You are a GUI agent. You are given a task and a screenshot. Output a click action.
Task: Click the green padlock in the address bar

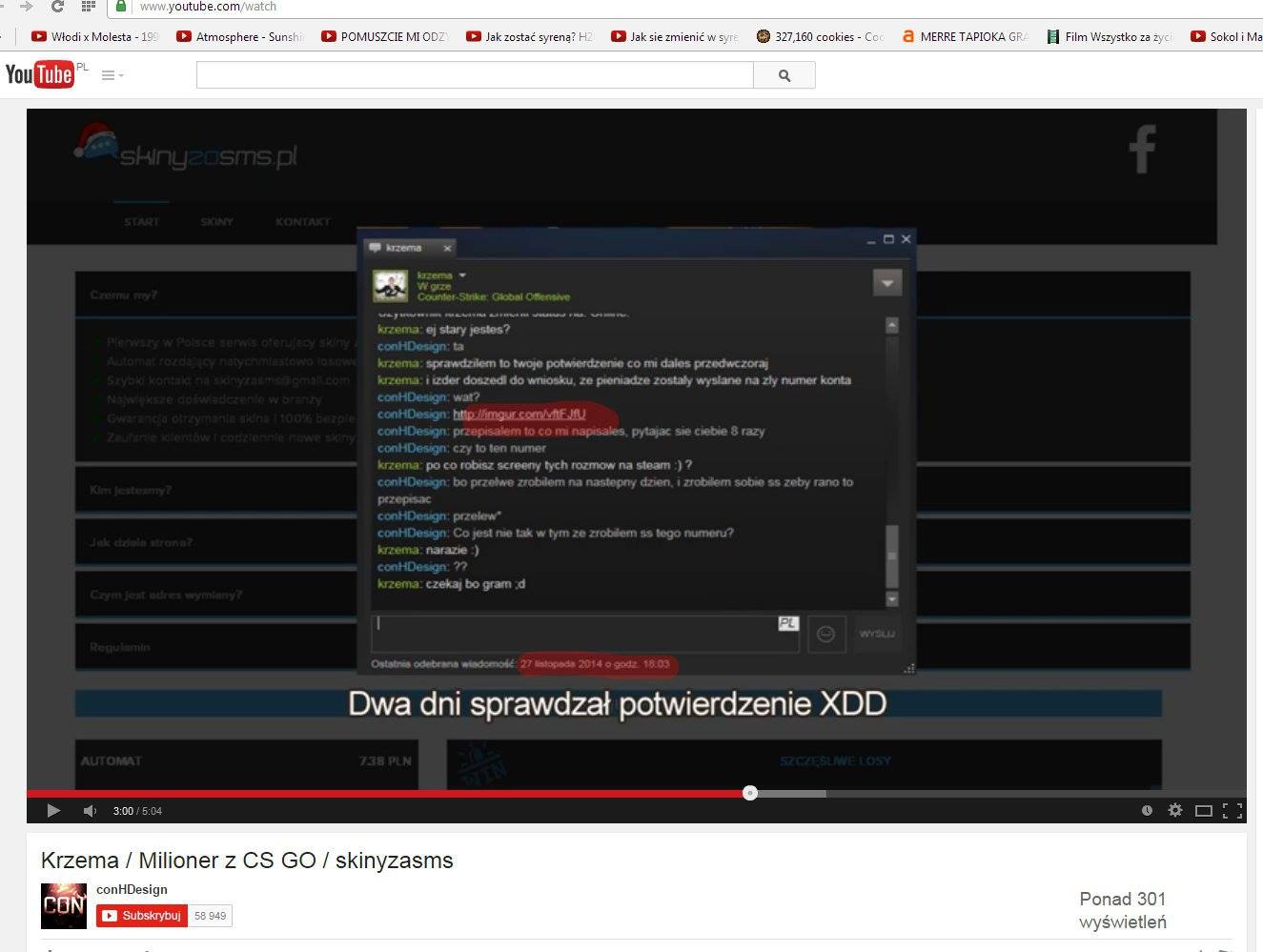tap(121, 6)
